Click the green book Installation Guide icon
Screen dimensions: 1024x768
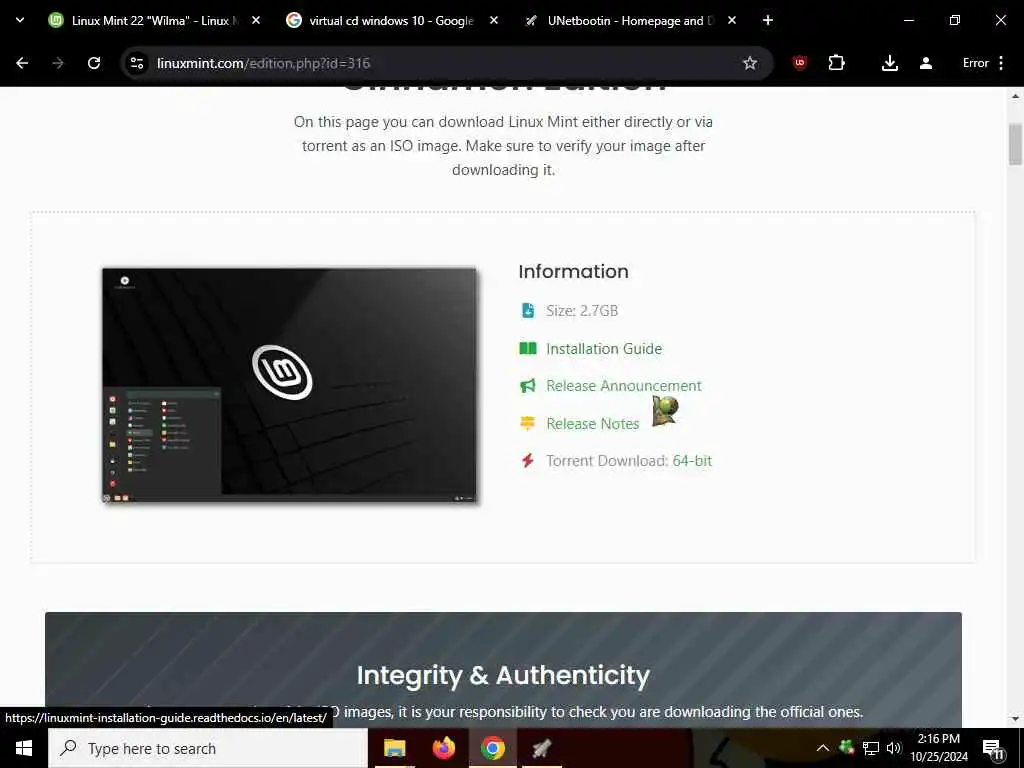click(528, 348)
